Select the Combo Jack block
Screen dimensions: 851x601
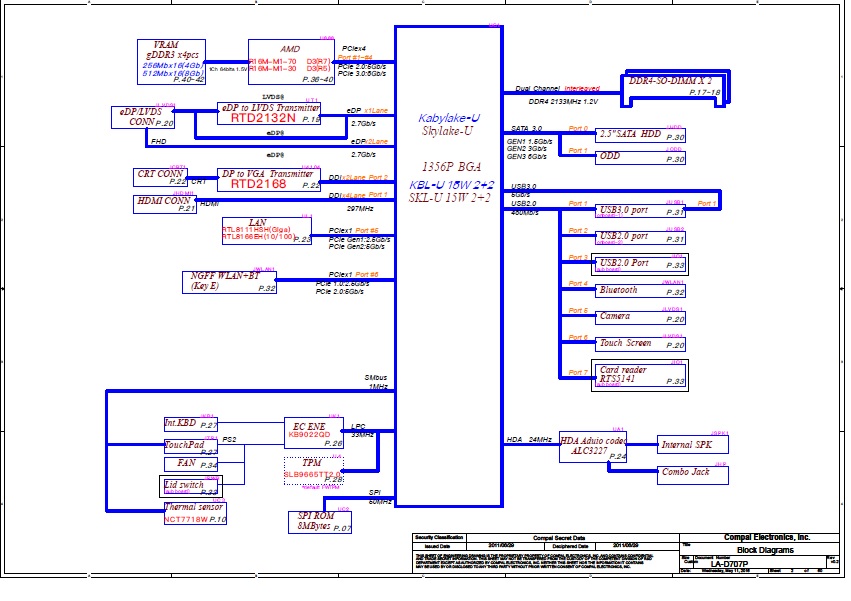pos(693,475)
